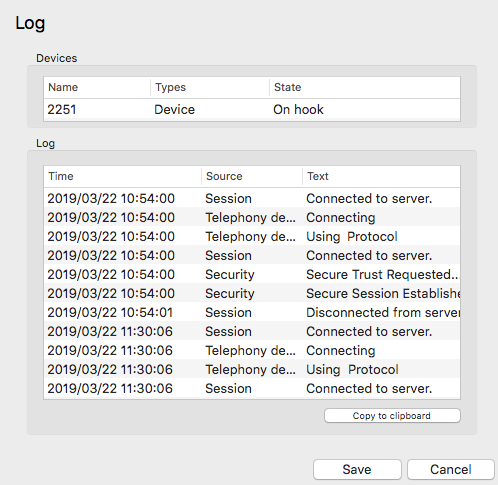Select the 11:30:06 Using Protocol entry

point(252,369)
